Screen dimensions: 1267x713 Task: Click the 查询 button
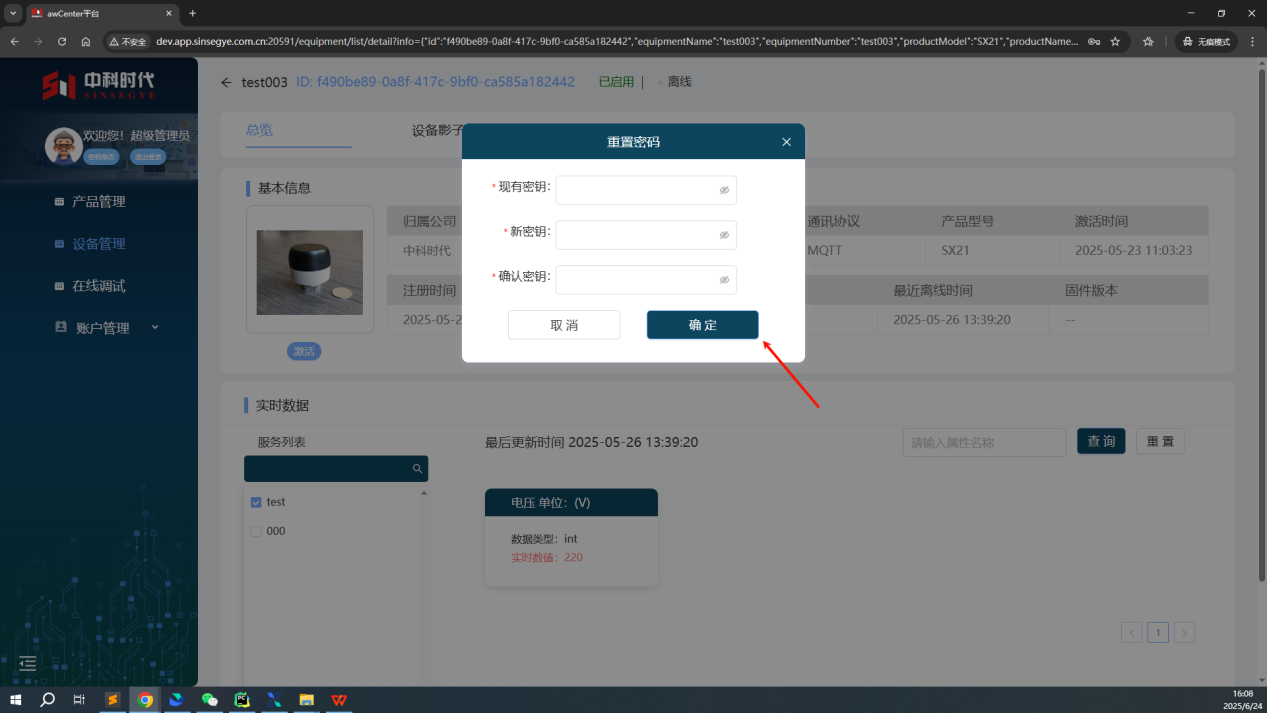[1101, 441]
